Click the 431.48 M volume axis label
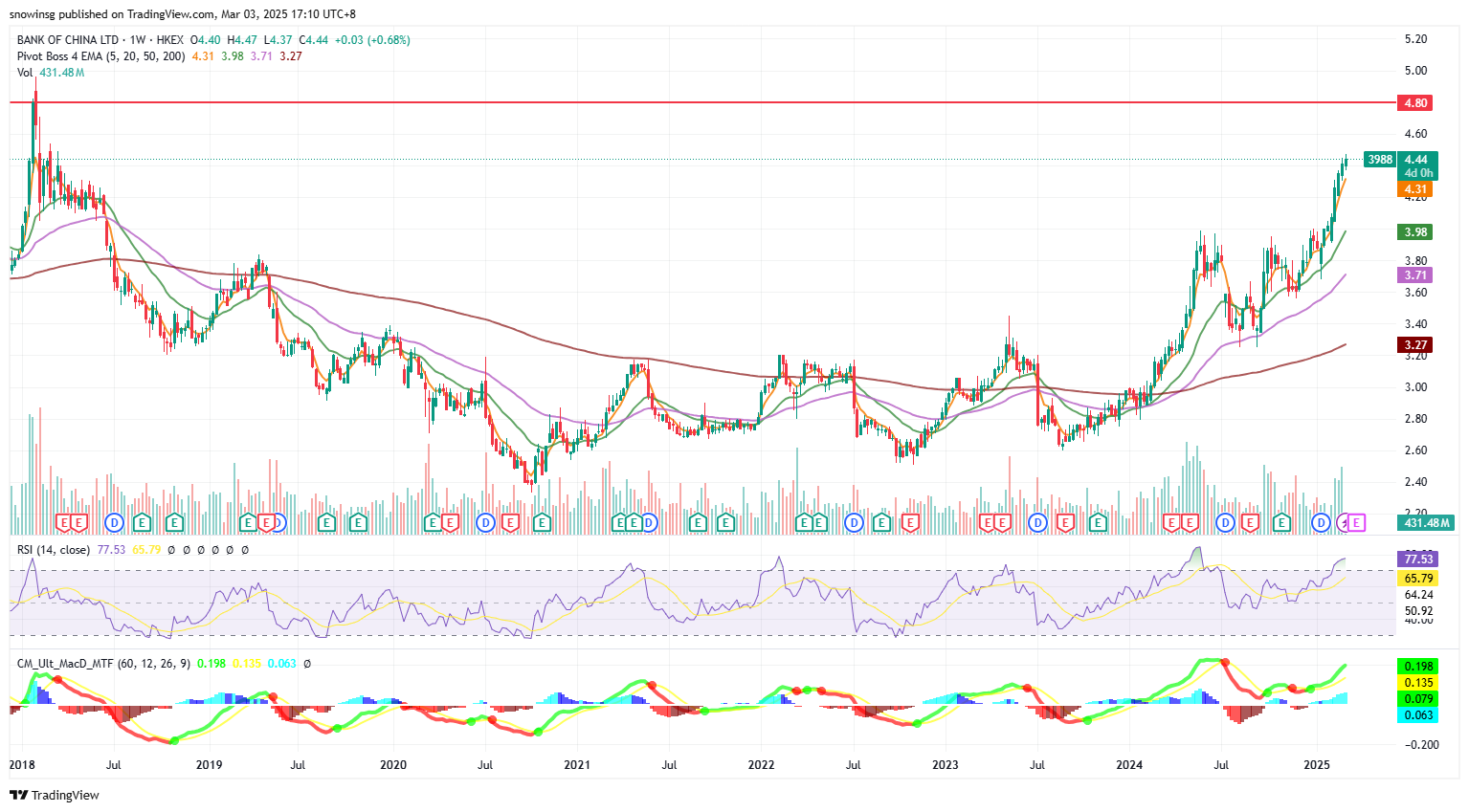The height and width of the screenshot is (812, 1469). 1427,523
